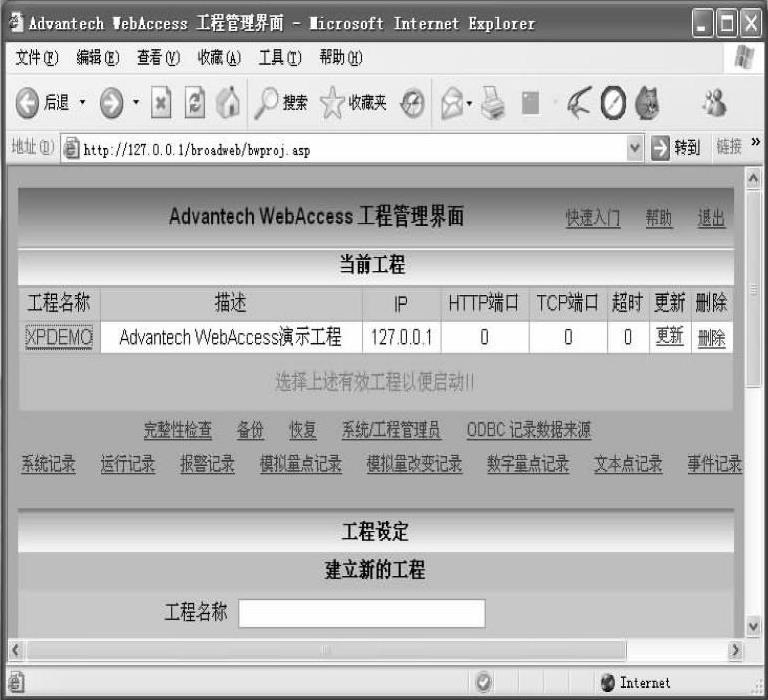768x700 pixels.
Task: Open the 运行记录 link
Action: tap(127, 464)
